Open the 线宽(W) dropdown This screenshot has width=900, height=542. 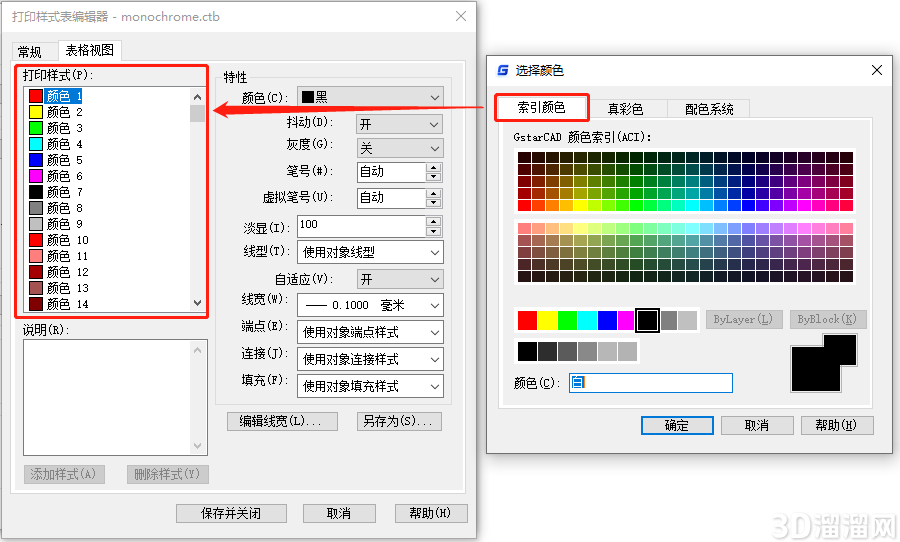(370, 305)
